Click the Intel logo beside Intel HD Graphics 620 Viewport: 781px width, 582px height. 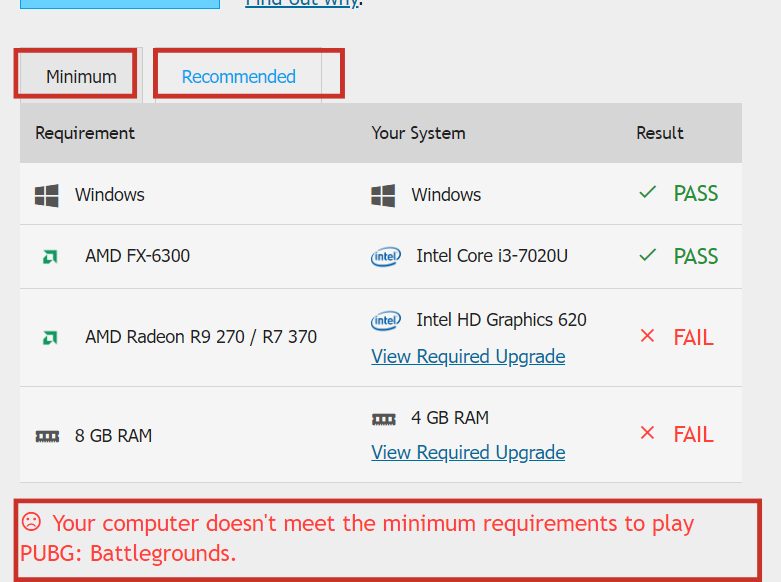(386, 320)
